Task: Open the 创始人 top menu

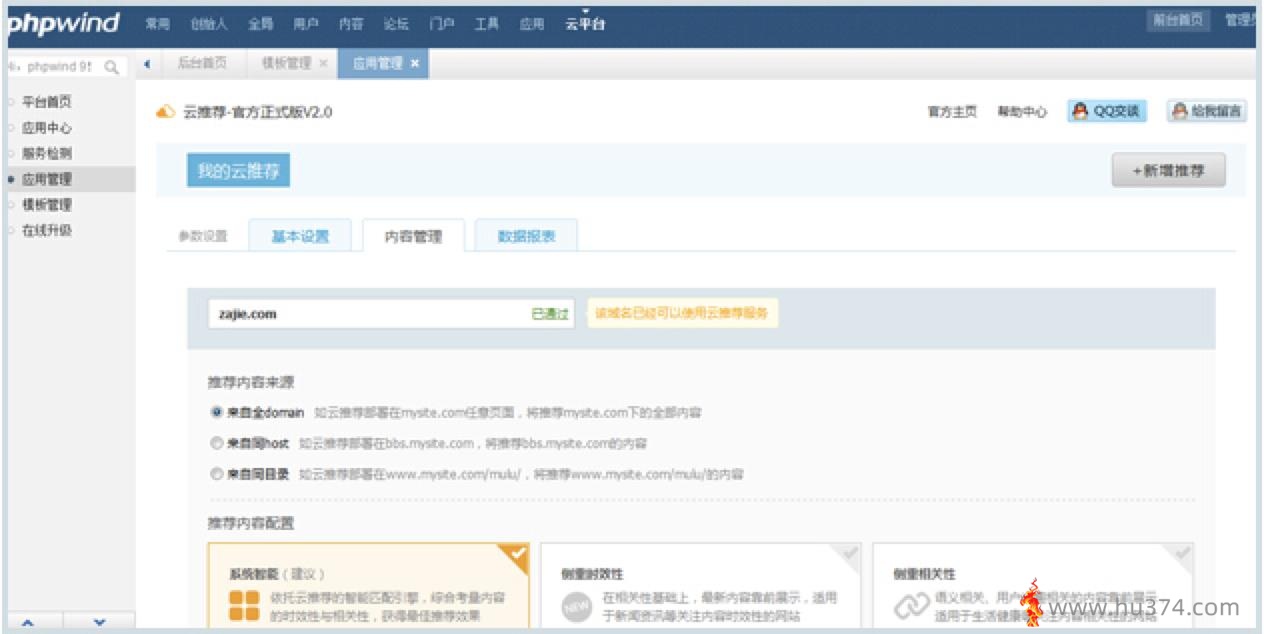Action: pyautogui.click(x=207, y=24)
